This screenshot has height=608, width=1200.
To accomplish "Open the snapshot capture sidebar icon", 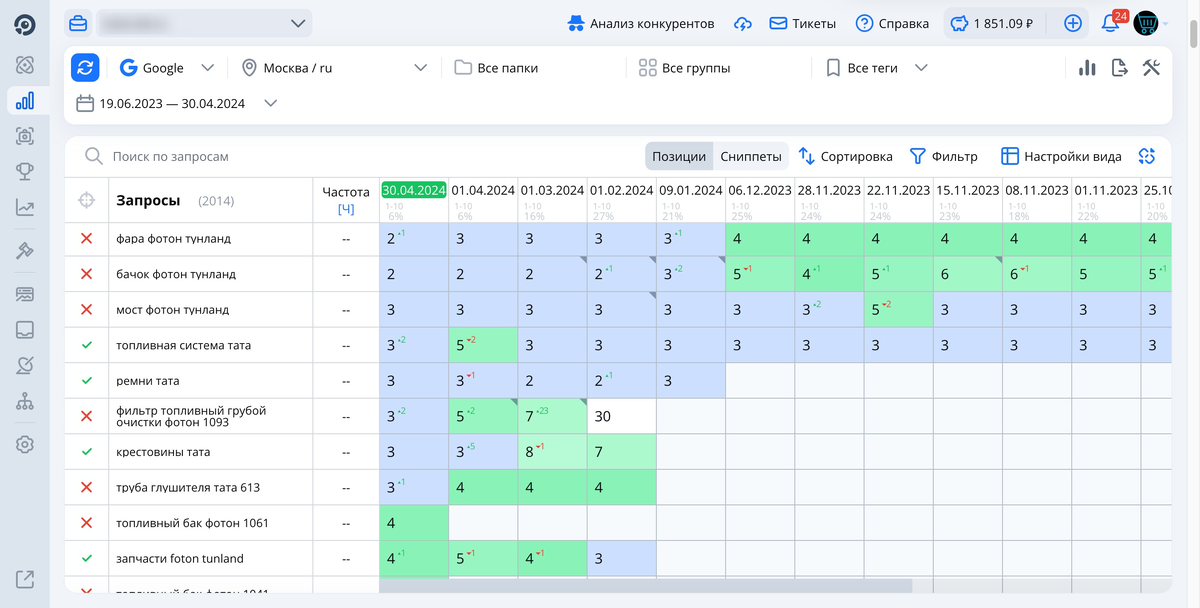I will click(25, 136).
